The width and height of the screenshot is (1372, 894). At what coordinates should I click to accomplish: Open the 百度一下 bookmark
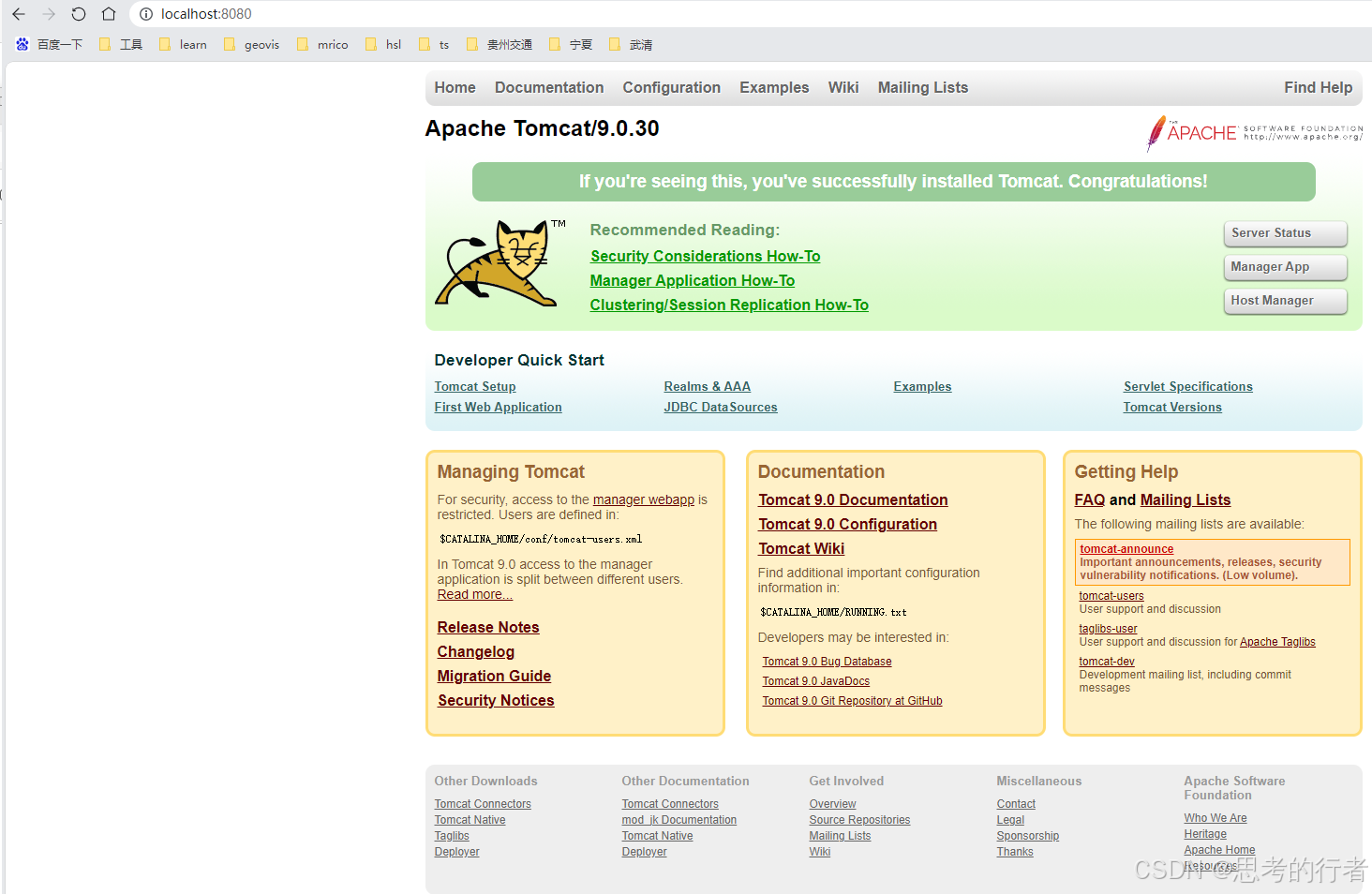point(50,44)
